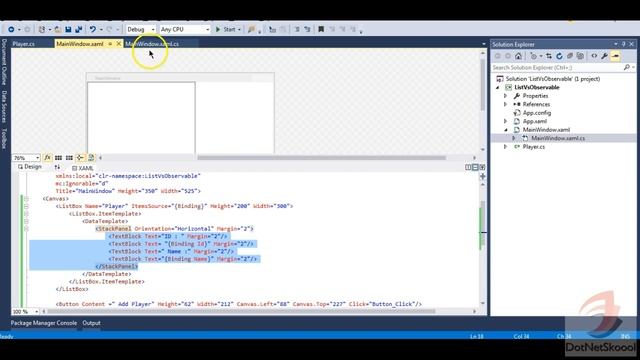The image size is (640, 360).
Task: Toggle snap to gridlines button
Action: (x=69, y=158)
